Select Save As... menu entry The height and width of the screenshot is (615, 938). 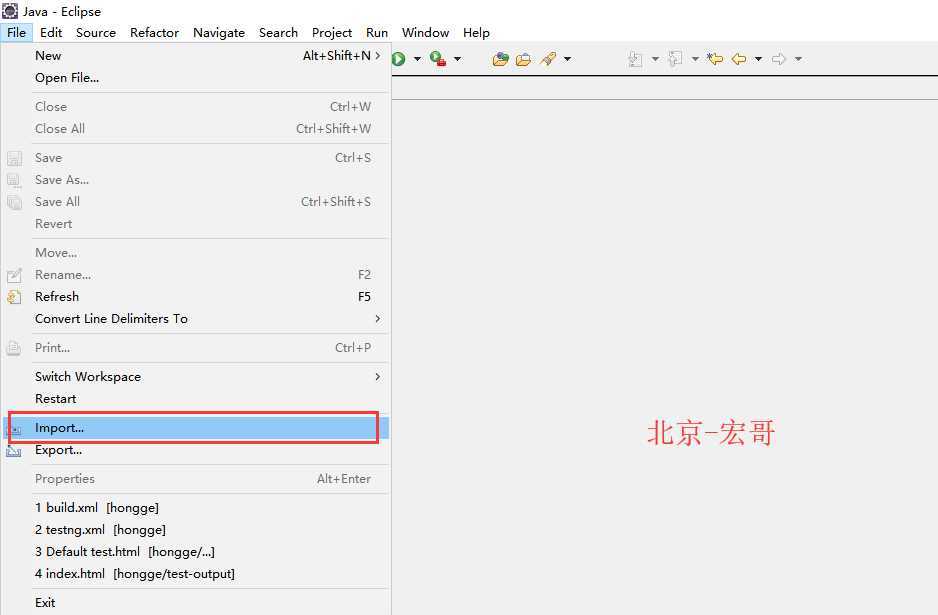tap(196, 180)
